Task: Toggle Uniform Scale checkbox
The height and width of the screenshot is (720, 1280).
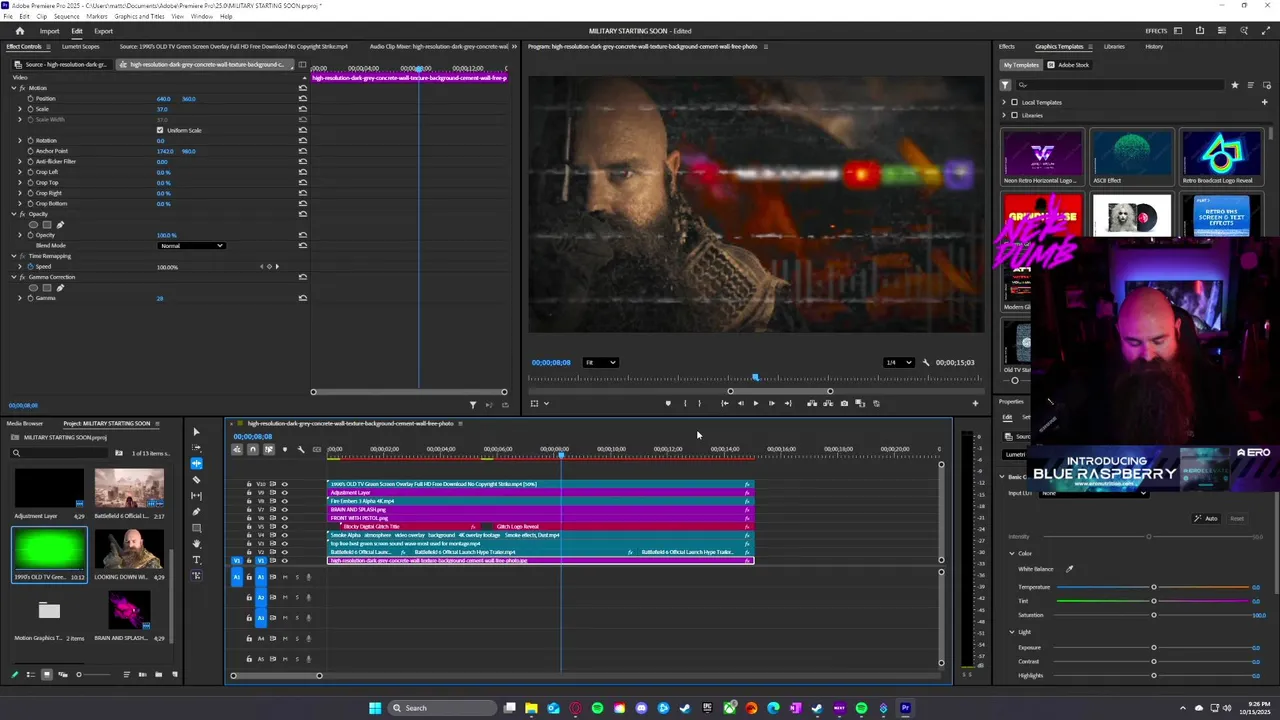Action: coord(160,130)
